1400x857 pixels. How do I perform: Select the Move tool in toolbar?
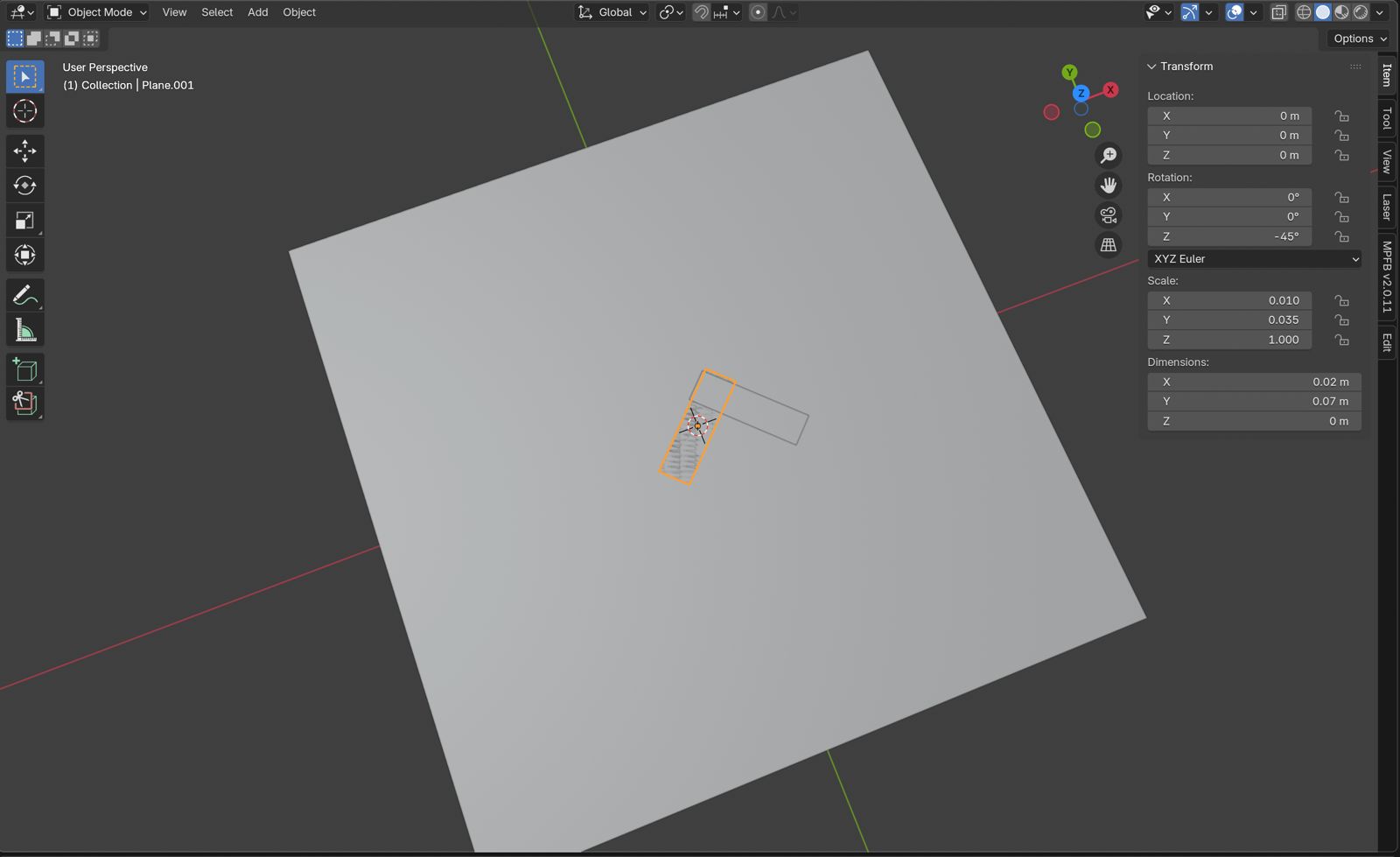[x=24, y=151]
